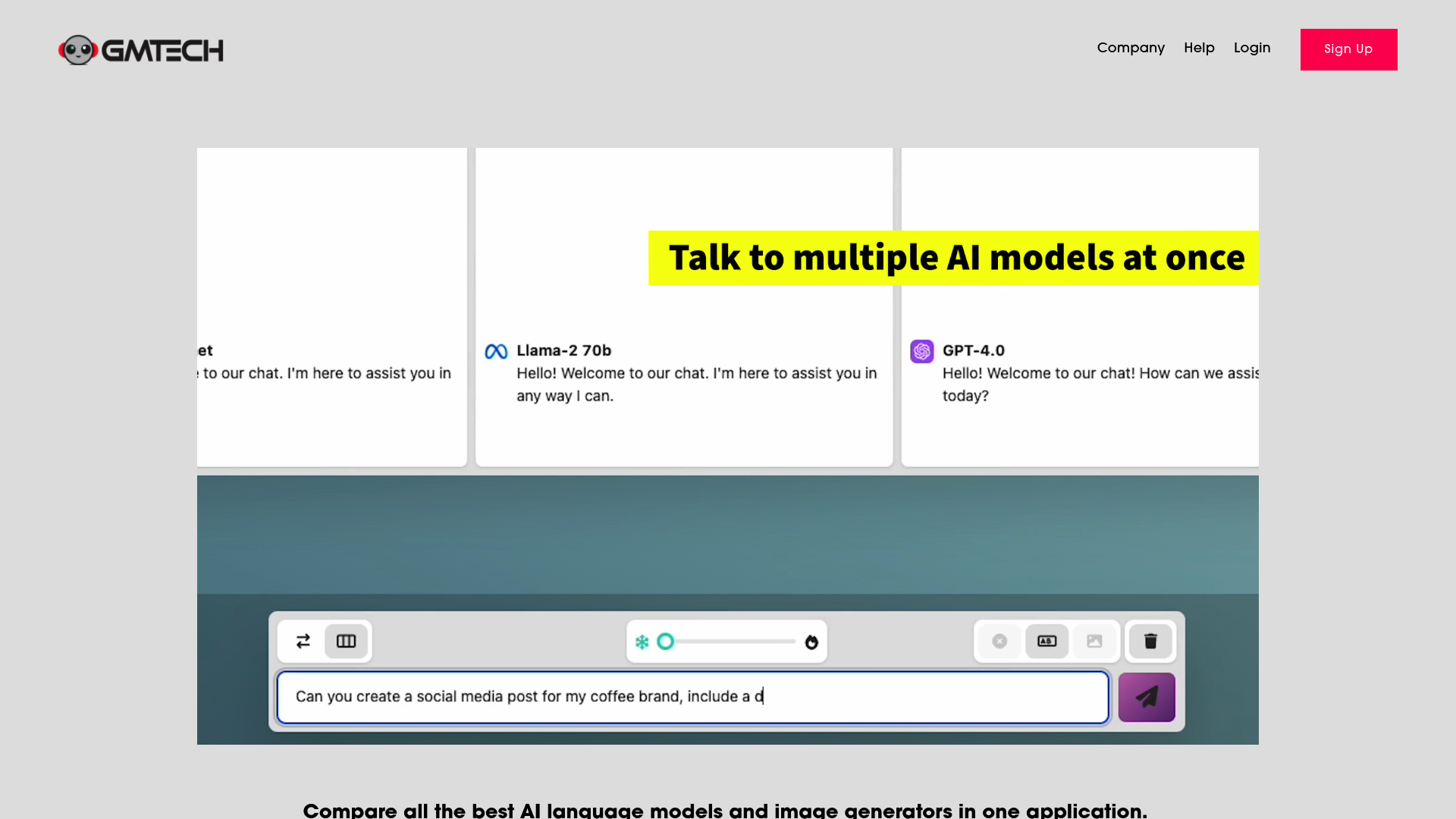Click the trash delete icon
This screenshot has height=819, width=1456.
pos(1150,642)
